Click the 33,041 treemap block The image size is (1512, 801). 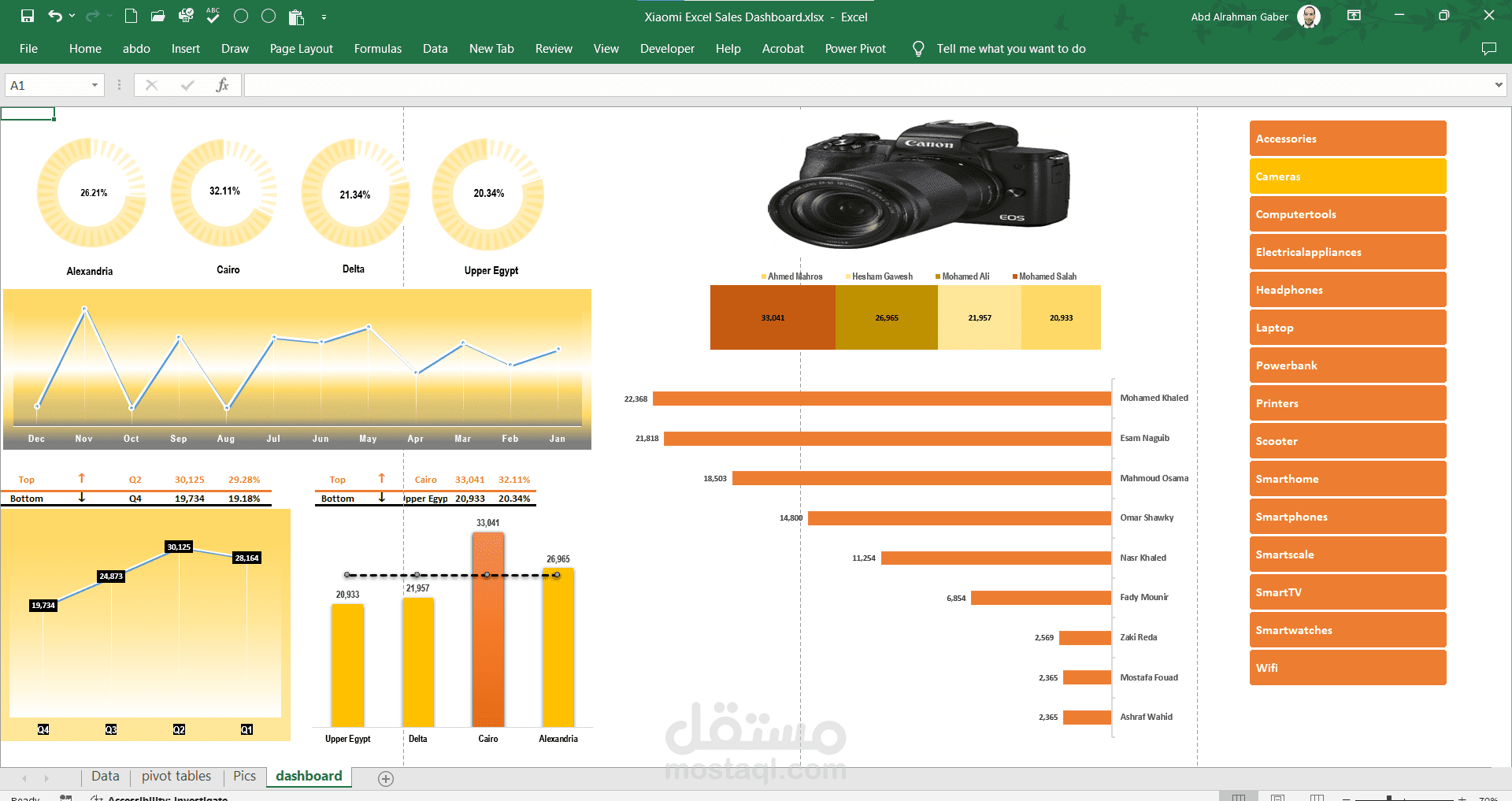click(773, 317)
